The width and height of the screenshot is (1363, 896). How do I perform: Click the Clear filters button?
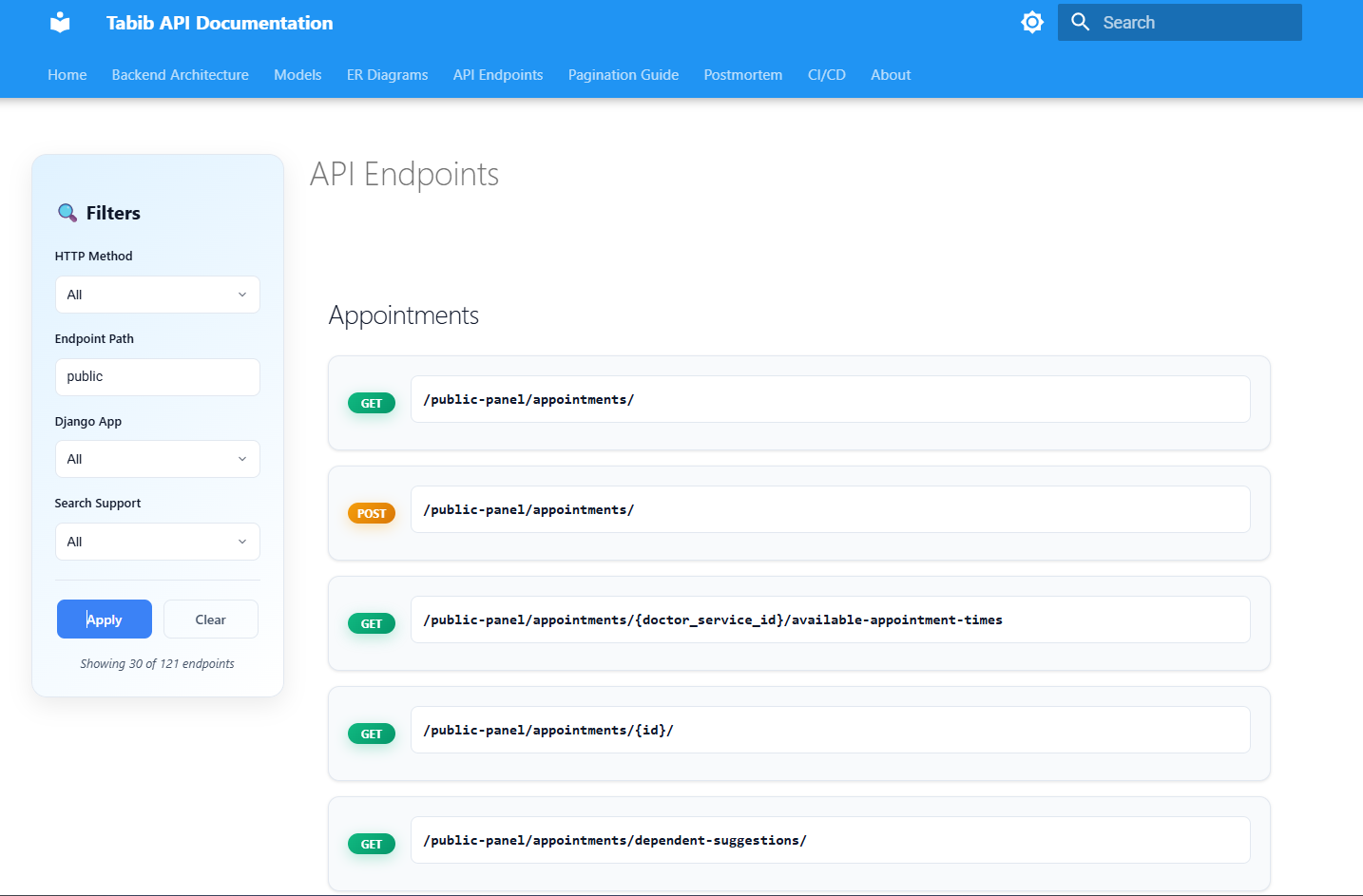coord(211,620)
